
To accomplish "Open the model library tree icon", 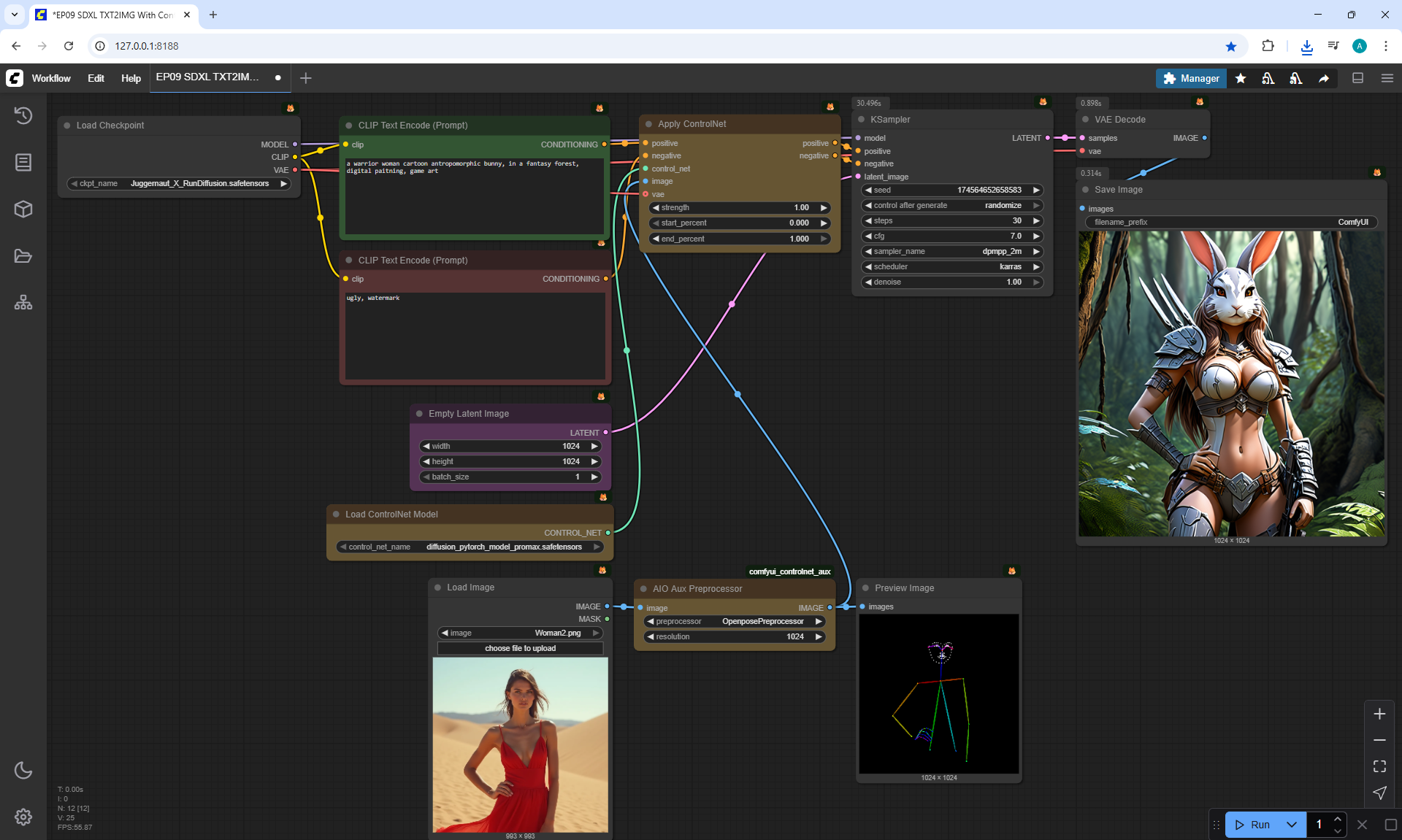I will (23, 302).
